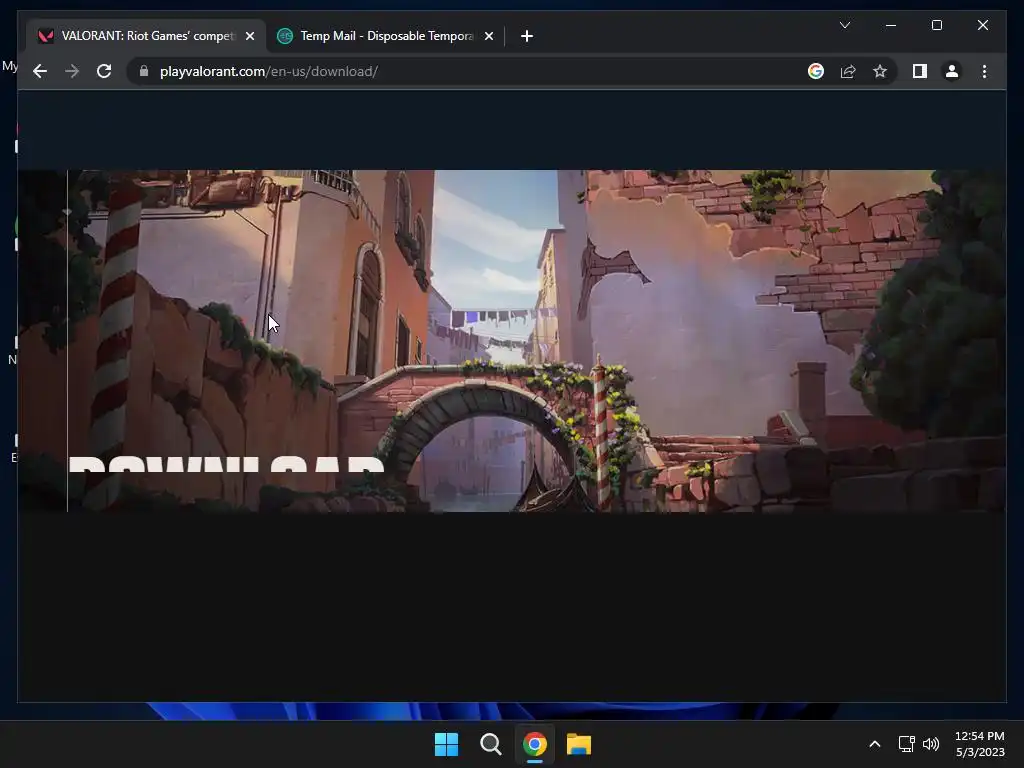Screen dimensions: 1024x768
Task: Bookmark this page with the star icon
Action: 880,71
